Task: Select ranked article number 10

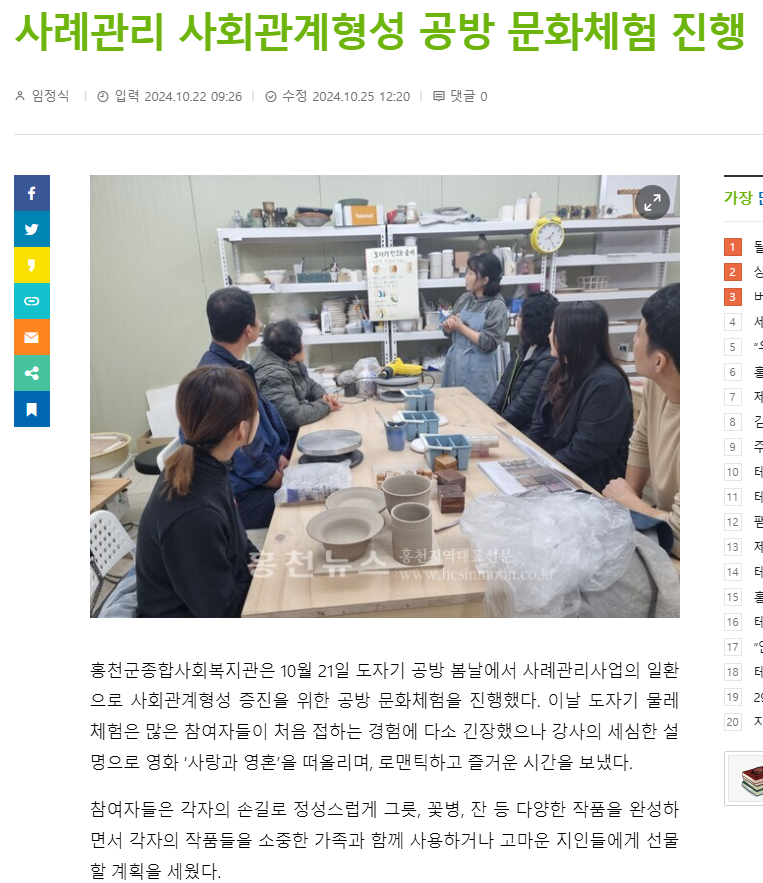Action: click(x=743, y=472)
